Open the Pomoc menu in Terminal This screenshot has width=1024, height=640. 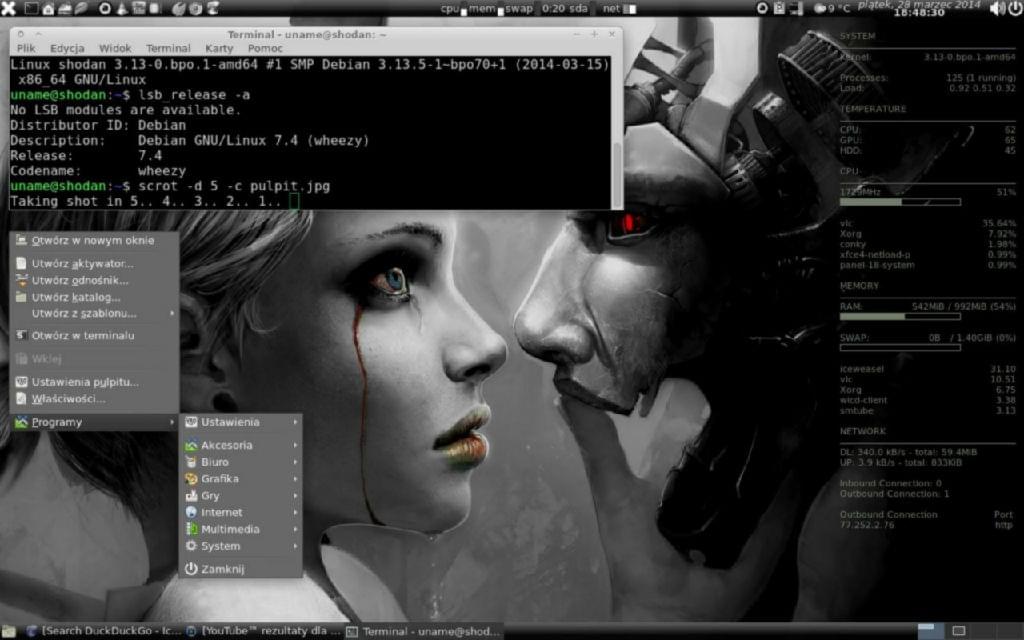[x=265, y=48]
